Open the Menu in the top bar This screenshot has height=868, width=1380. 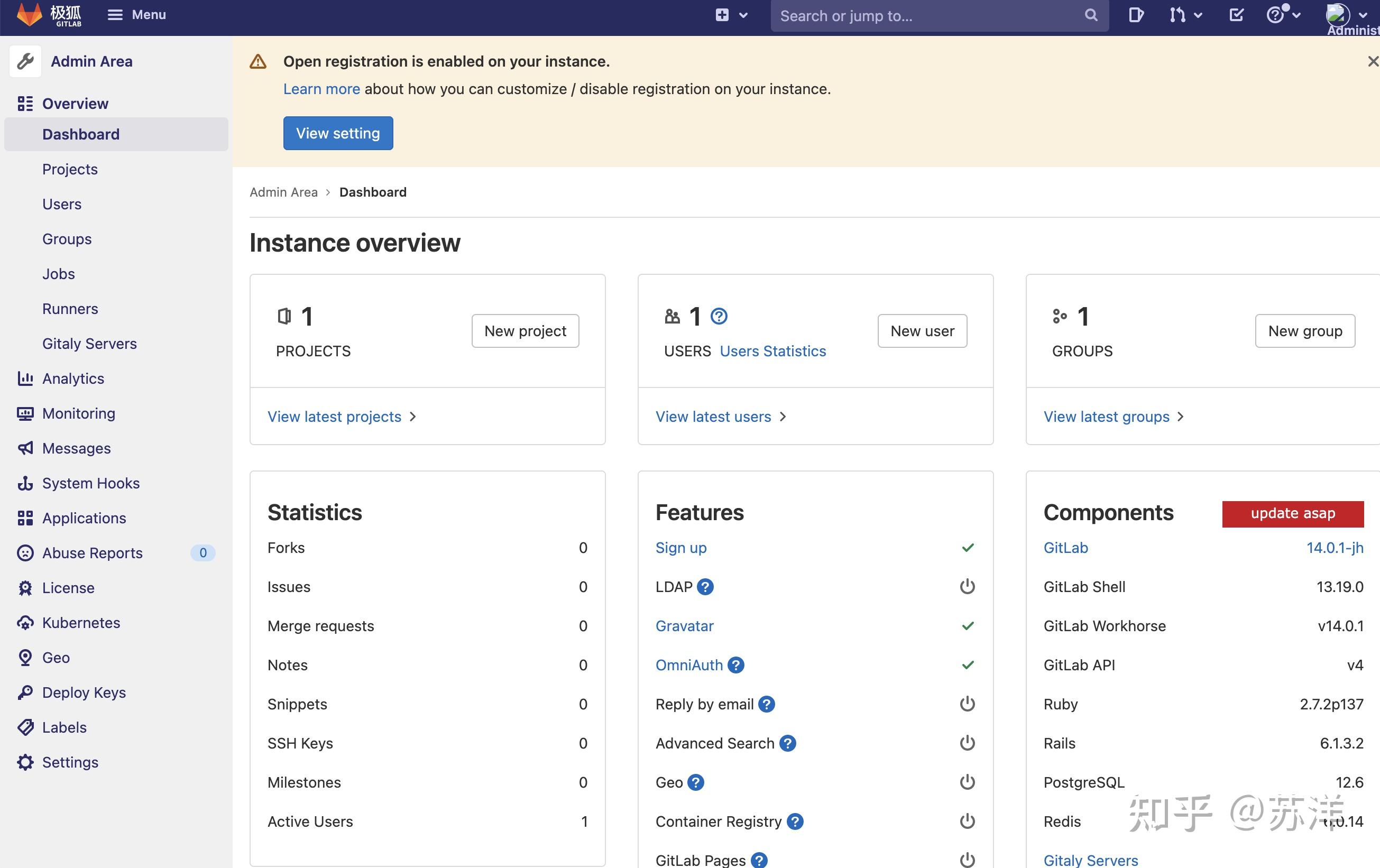136,14
